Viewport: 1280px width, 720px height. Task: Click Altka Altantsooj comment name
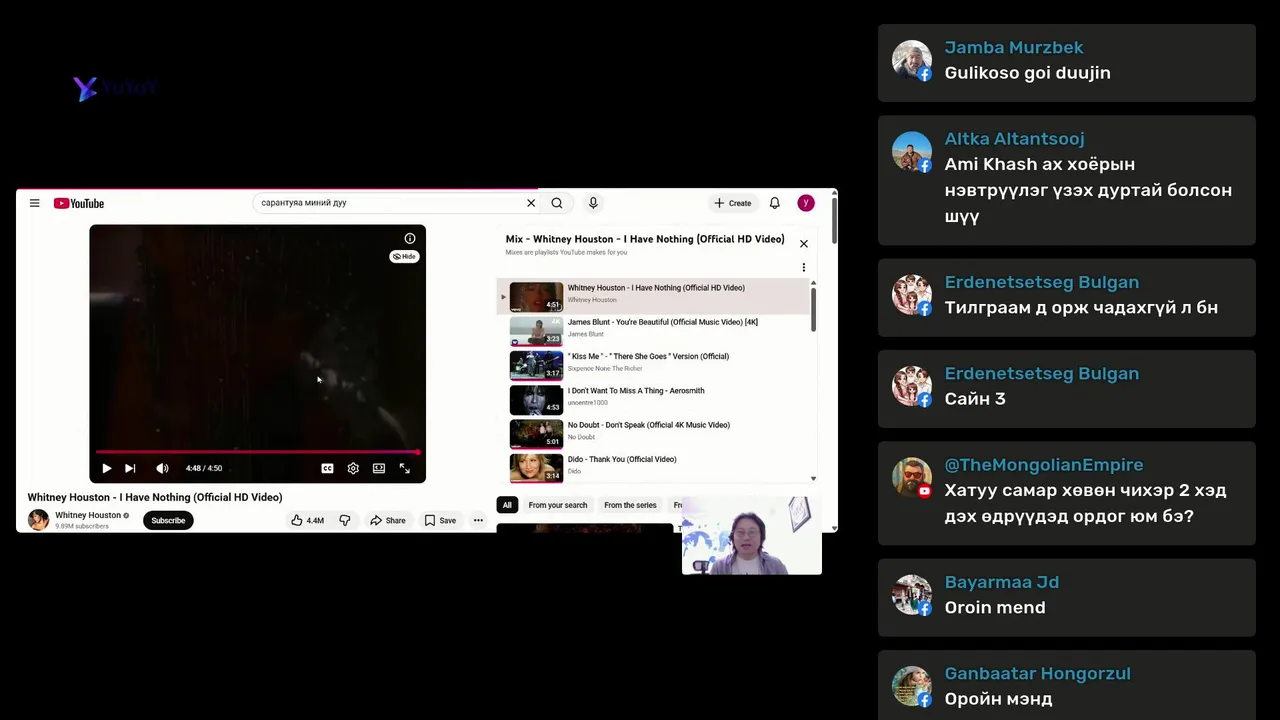click(x=1014, y=139)
